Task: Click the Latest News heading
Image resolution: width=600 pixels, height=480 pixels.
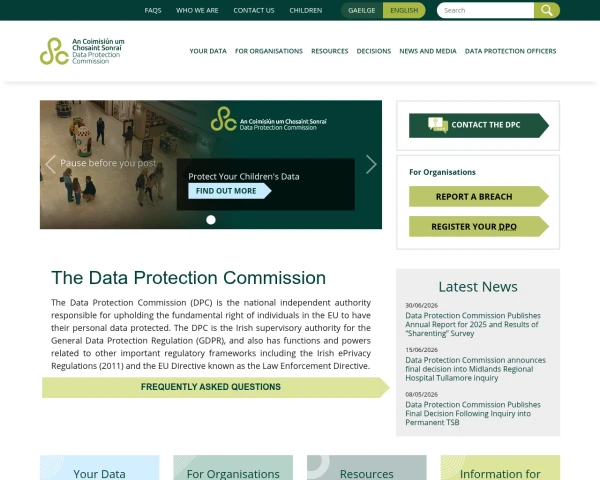Action: click(478, 287)
